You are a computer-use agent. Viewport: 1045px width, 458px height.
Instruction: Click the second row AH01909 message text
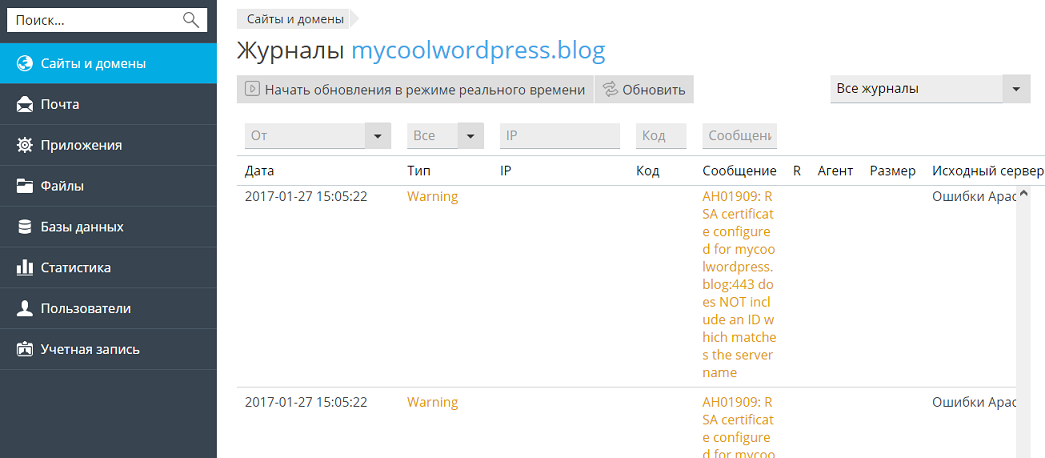pos(739,427)
